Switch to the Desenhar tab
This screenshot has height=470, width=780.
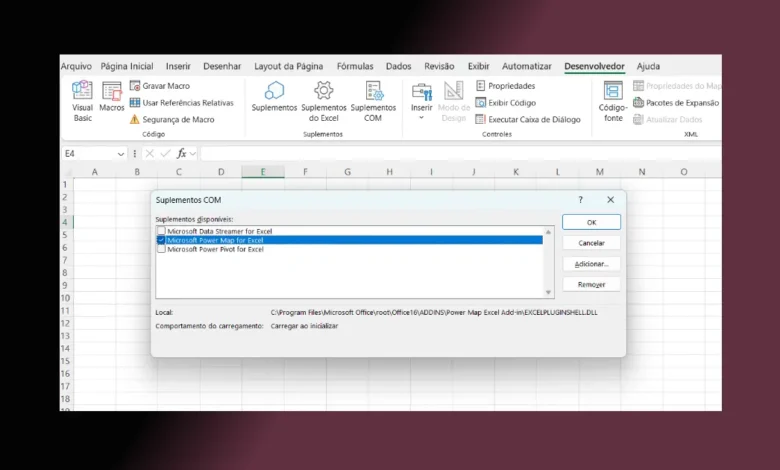[x=222, y=66]
